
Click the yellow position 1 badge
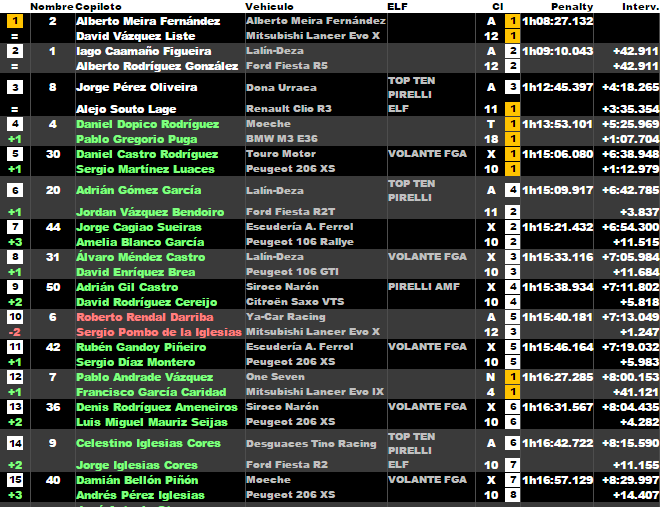(15, 21)
